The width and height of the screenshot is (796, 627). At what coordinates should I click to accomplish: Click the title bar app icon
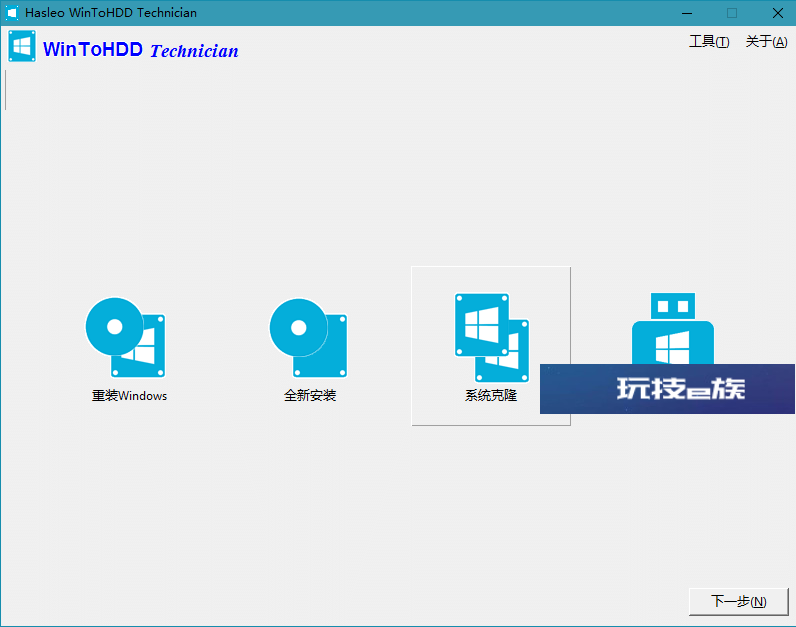[12, 13]
